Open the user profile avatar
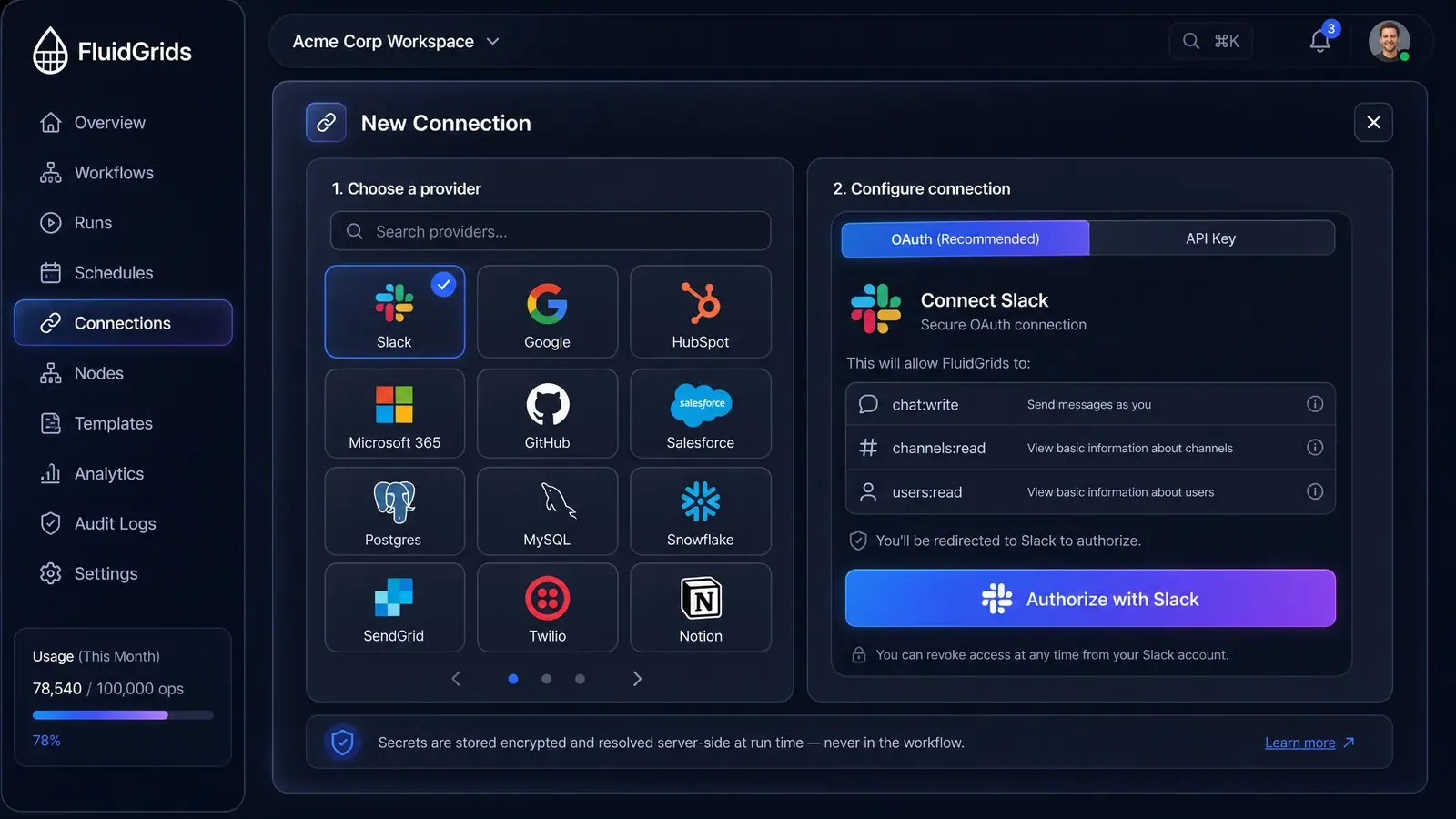The image size is (1456, 819). (1389, 41)
